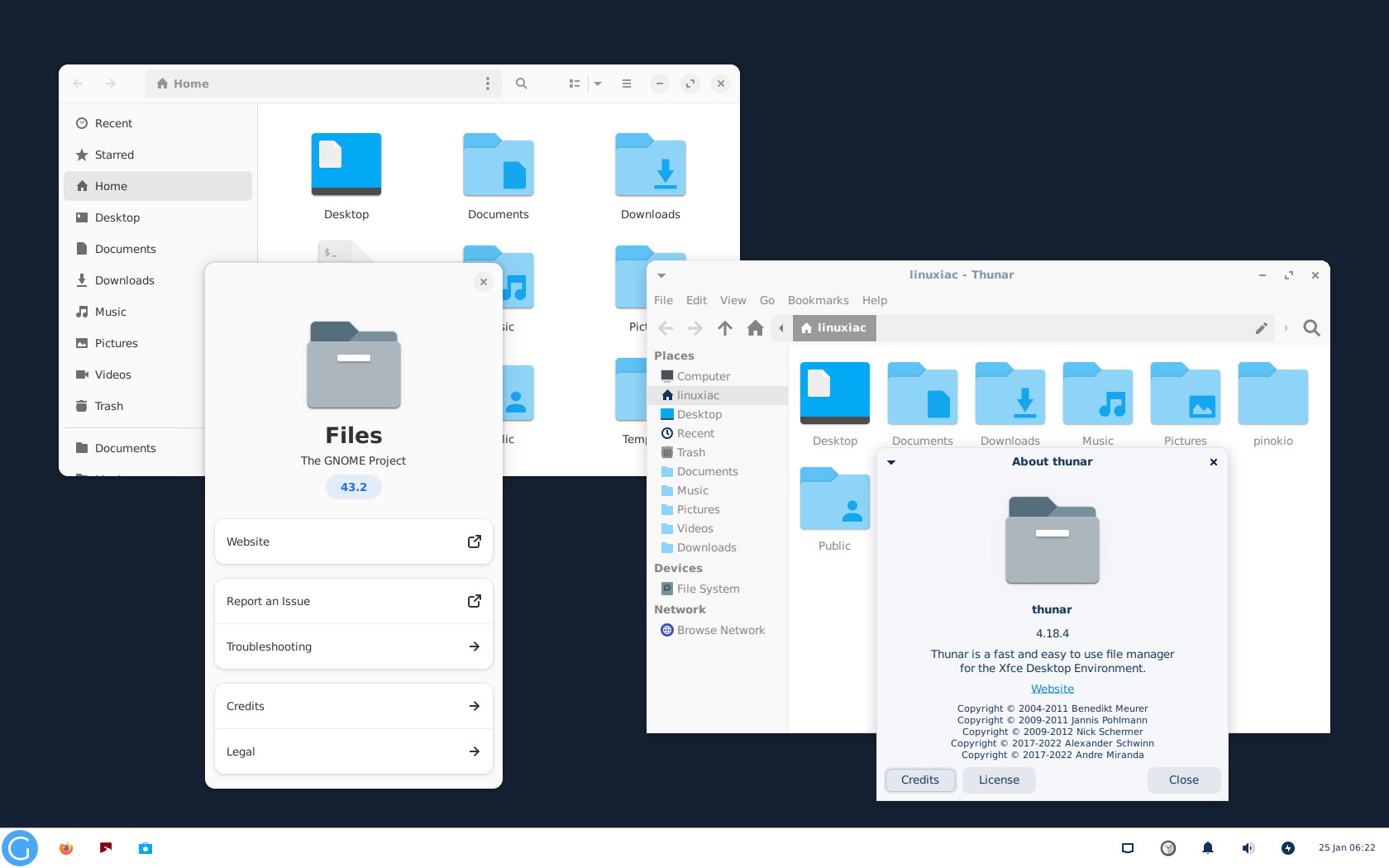The height and width of the screenshot is (868, 1389).
Task: Launch Firefox from the taskbar
Action: (x=66, y=848)
